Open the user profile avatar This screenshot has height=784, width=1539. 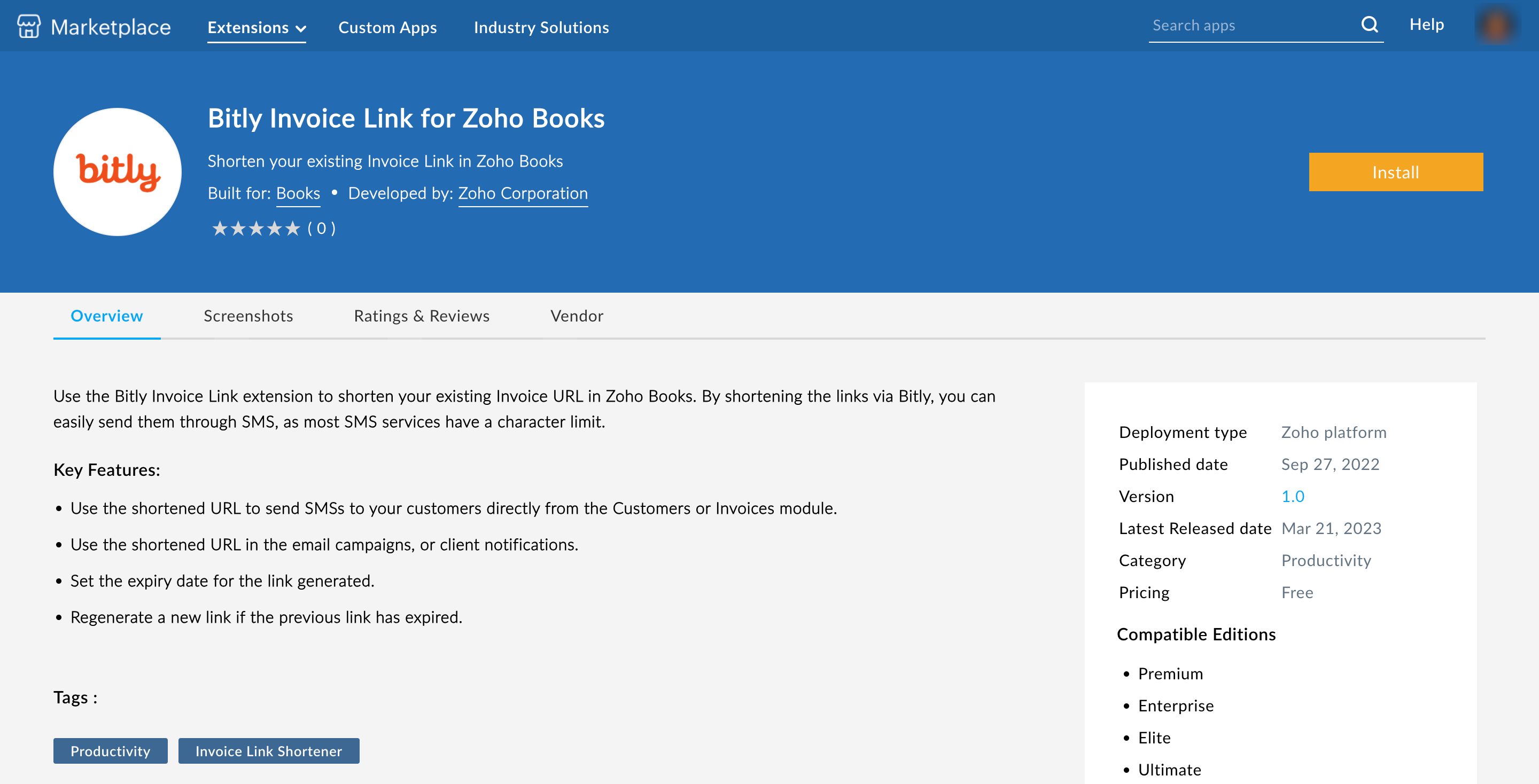click(1496, 26)
